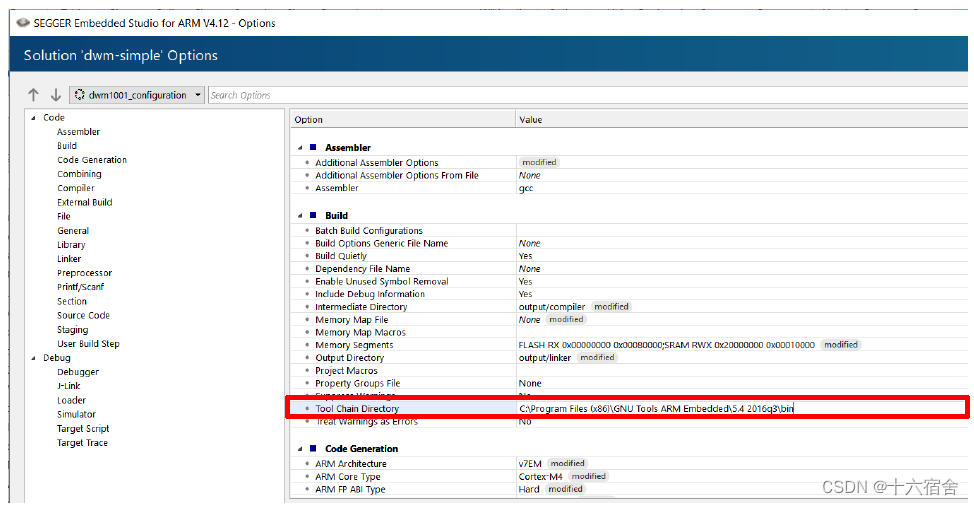Select Intermediate Directory option

361,307
